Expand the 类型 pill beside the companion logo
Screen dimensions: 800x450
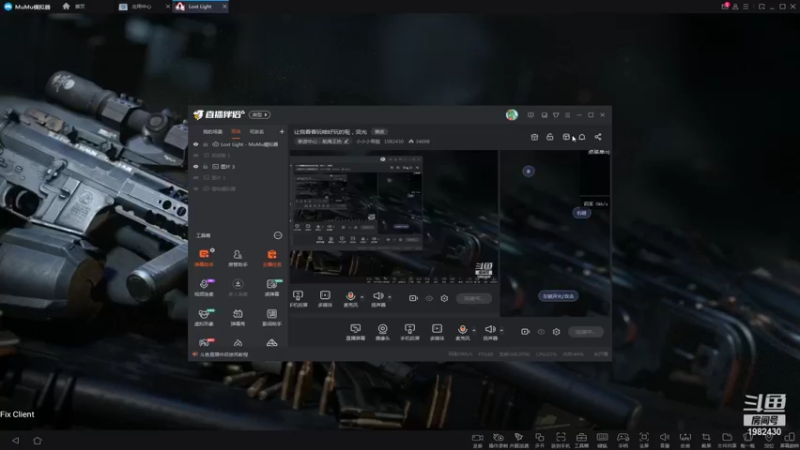[x=260, y=115]
